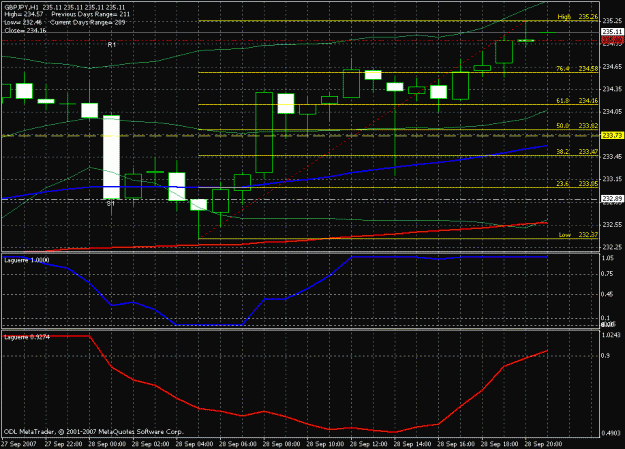
Task: Click the '27 Sep 22:00' time axis label
Action: [x=63, y=444]
